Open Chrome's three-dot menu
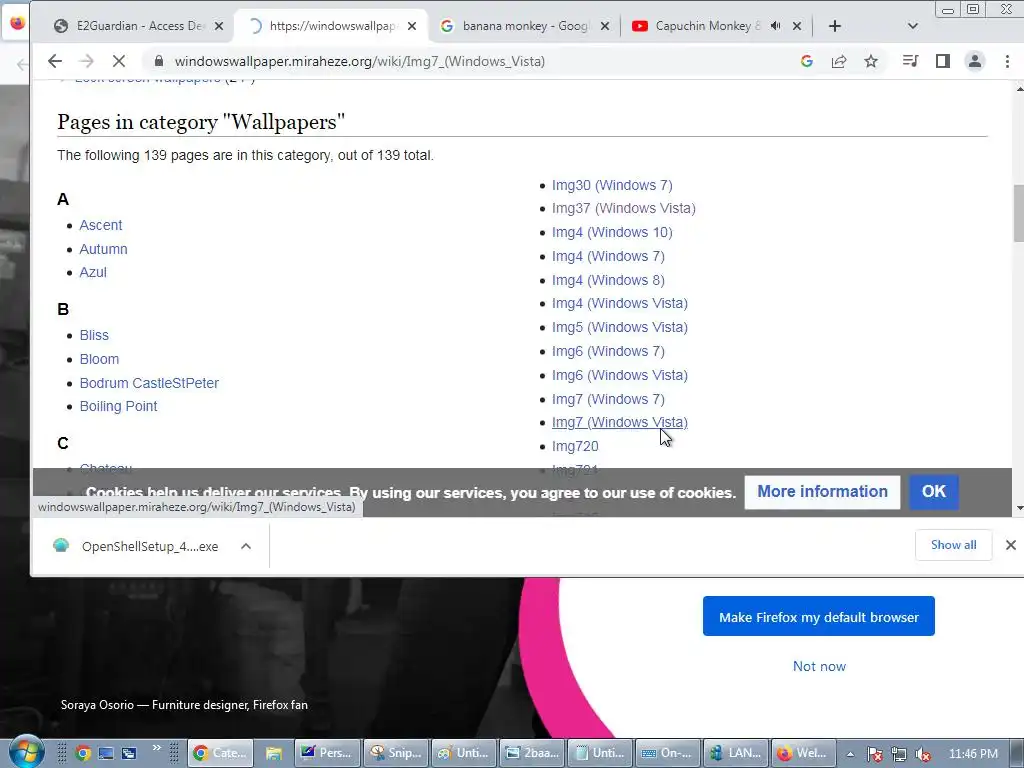Viewport: 1024px width, 768px height. tap(1007, 61)
